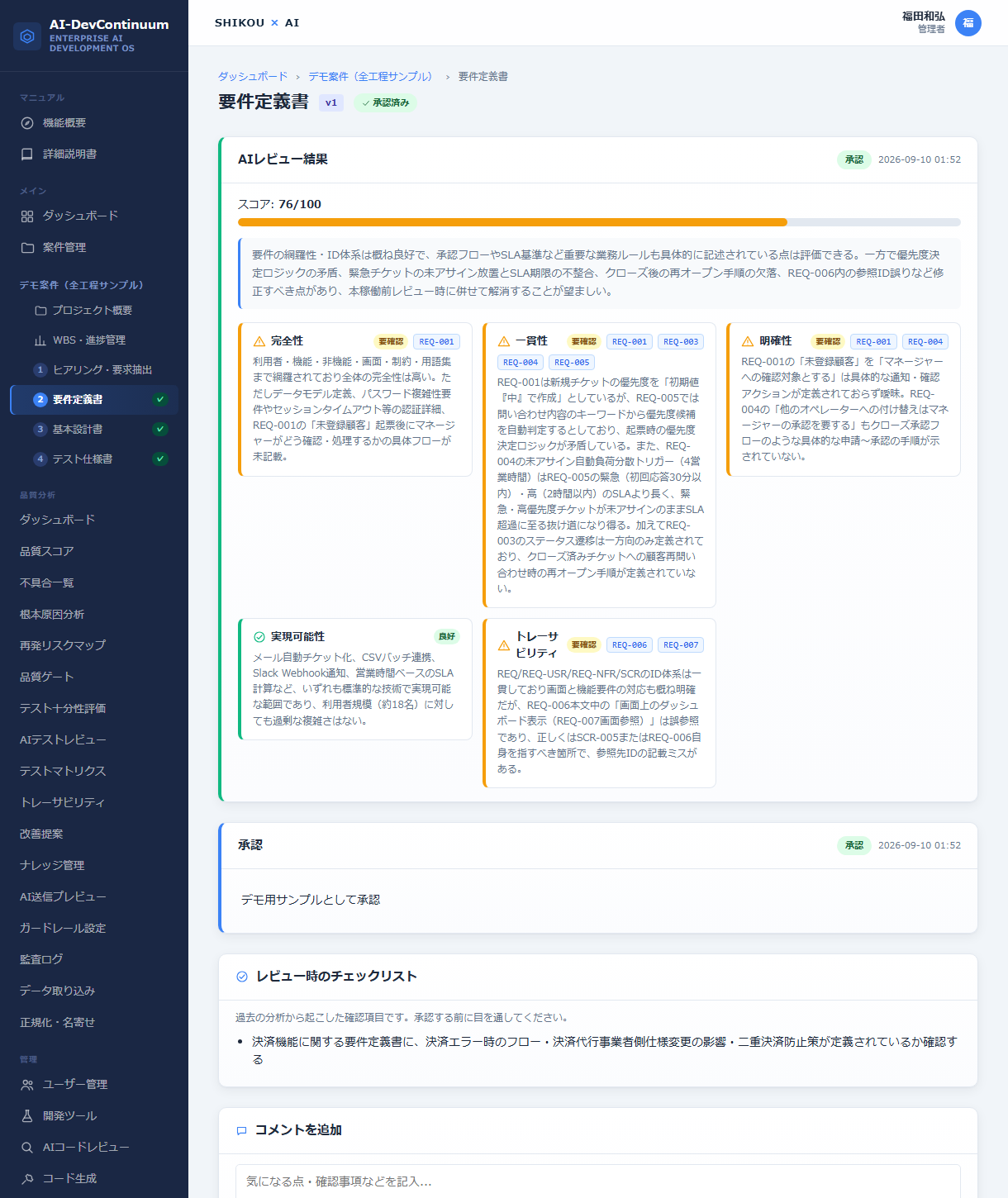Click green check icon beside 基本設計書

(x=160, y=430)
